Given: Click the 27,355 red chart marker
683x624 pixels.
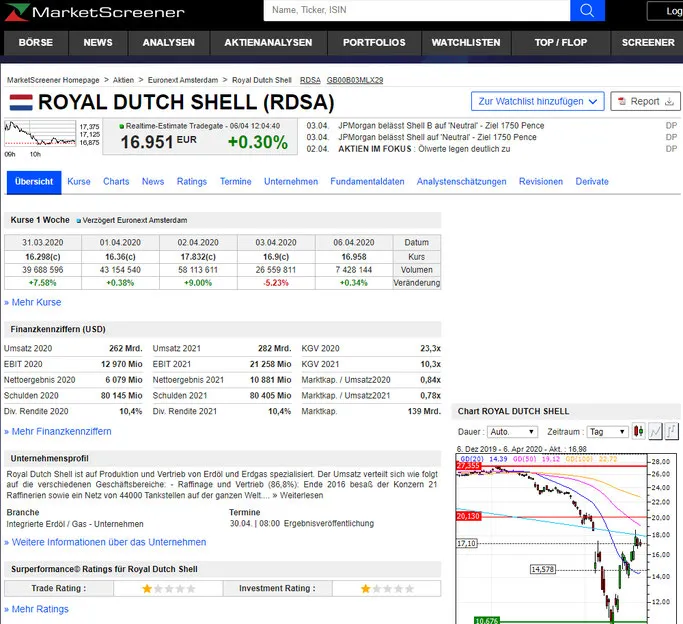Looking at the screenshot, I should (468, 466).
